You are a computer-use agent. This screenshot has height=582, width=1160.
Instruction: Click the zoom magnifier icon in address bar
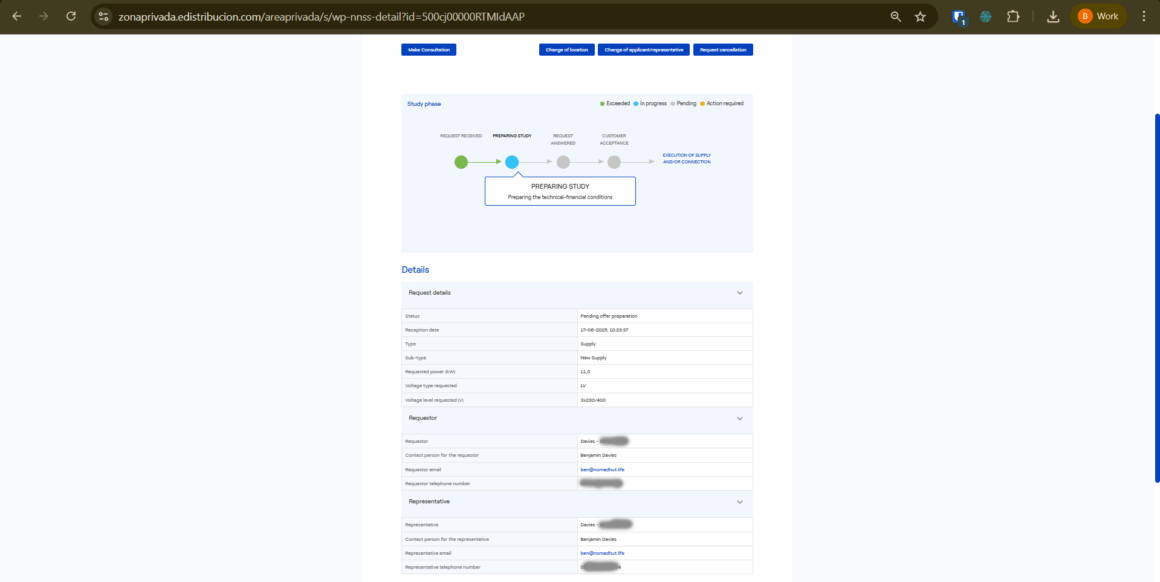click(x=895, y=16)
